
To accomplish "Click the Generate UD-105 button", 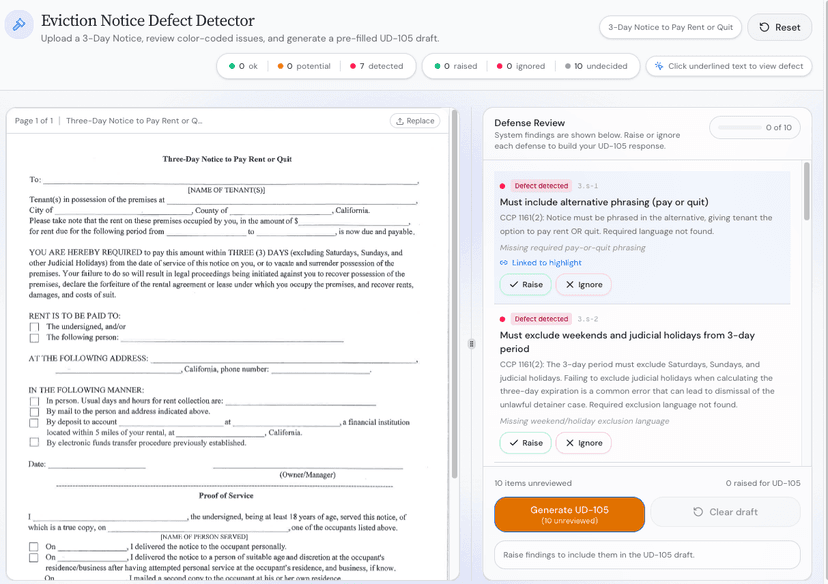I will [569, 514].
